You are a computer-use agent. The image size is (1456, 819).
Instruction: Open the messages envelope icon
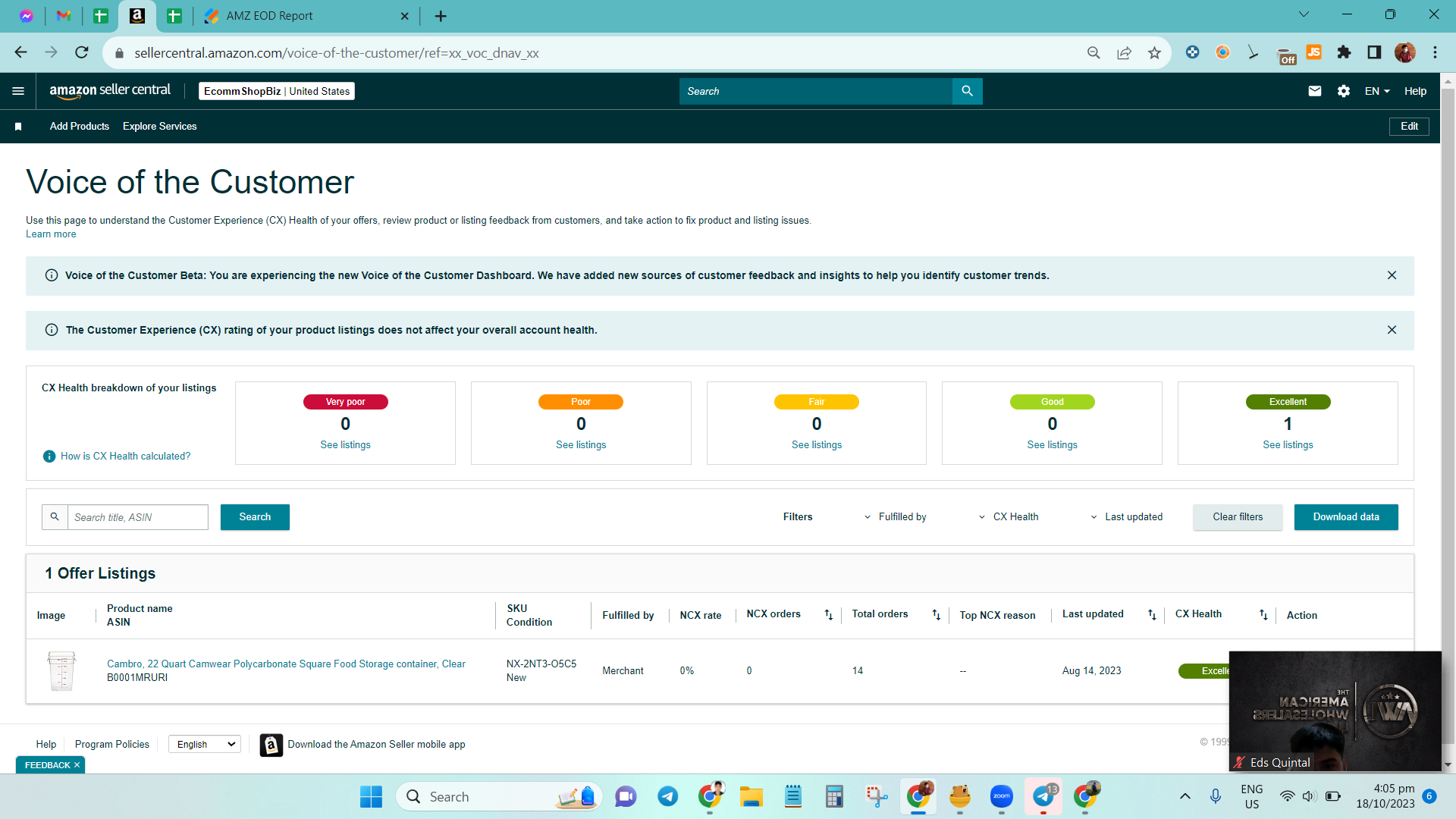(1315, 91)
